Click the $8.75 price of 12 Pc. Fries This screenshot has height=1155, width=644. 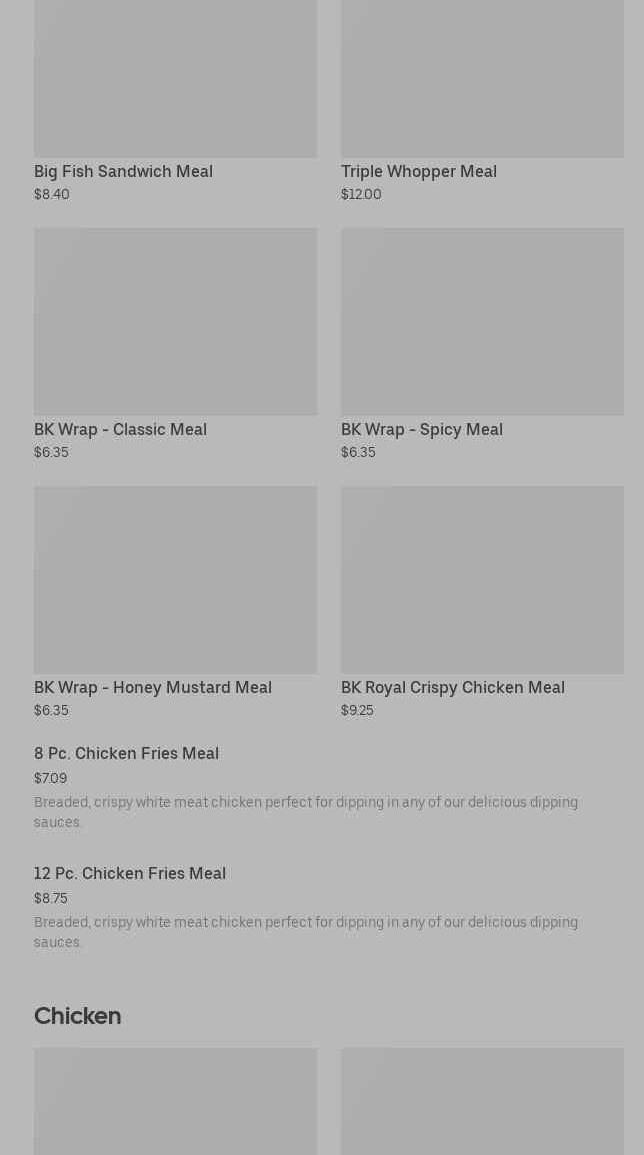coord(51,899)
